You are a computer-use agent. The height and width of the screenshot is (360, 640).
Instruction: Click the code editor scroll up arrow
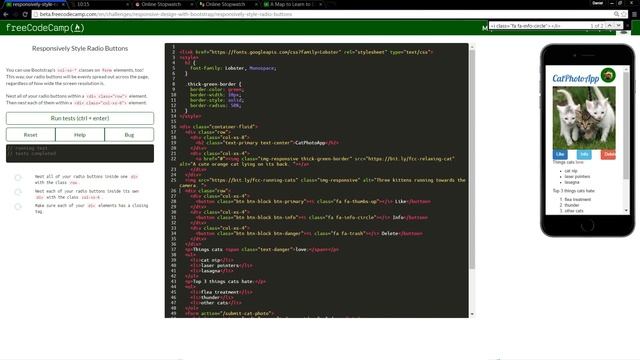coord(472,47)
